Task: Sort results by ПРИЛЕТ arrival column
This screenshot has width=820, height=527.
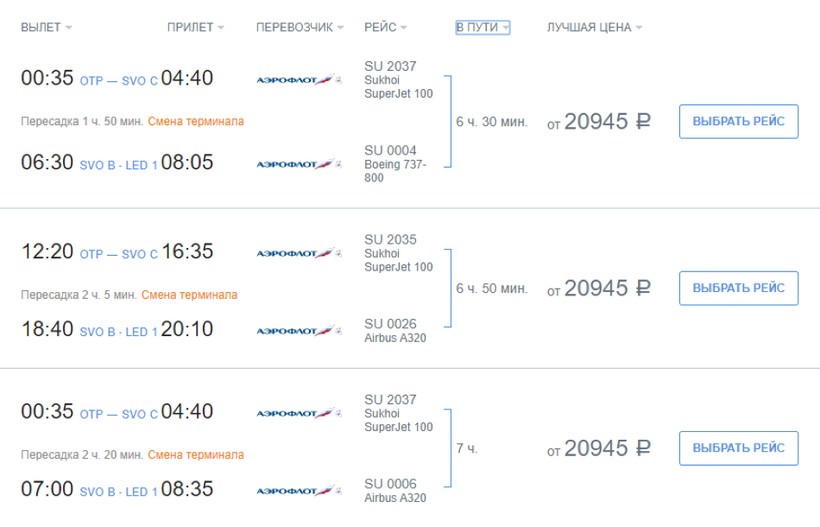Action: 195,28
